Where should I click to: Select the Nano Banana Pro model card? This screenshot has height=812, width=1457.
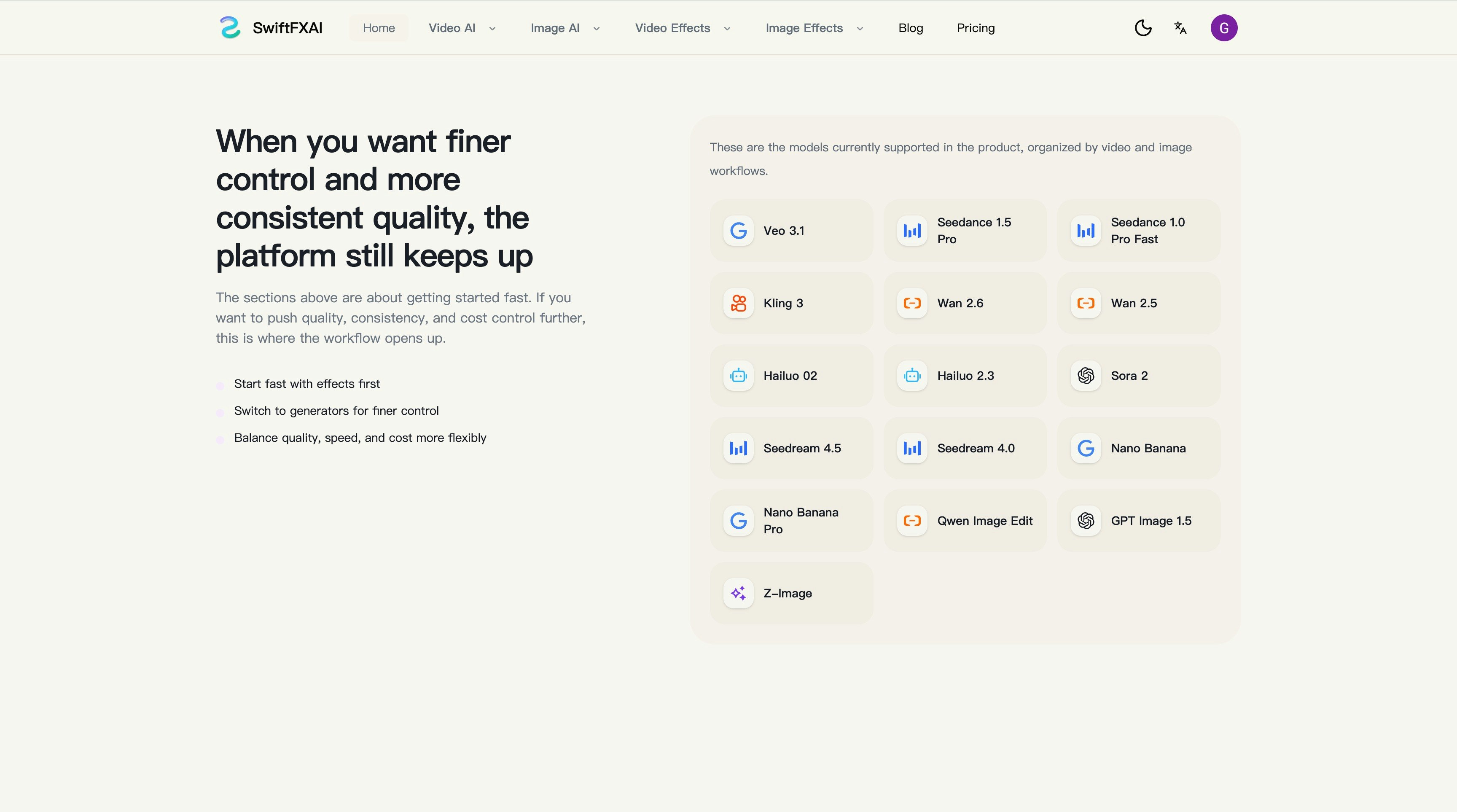791,521
